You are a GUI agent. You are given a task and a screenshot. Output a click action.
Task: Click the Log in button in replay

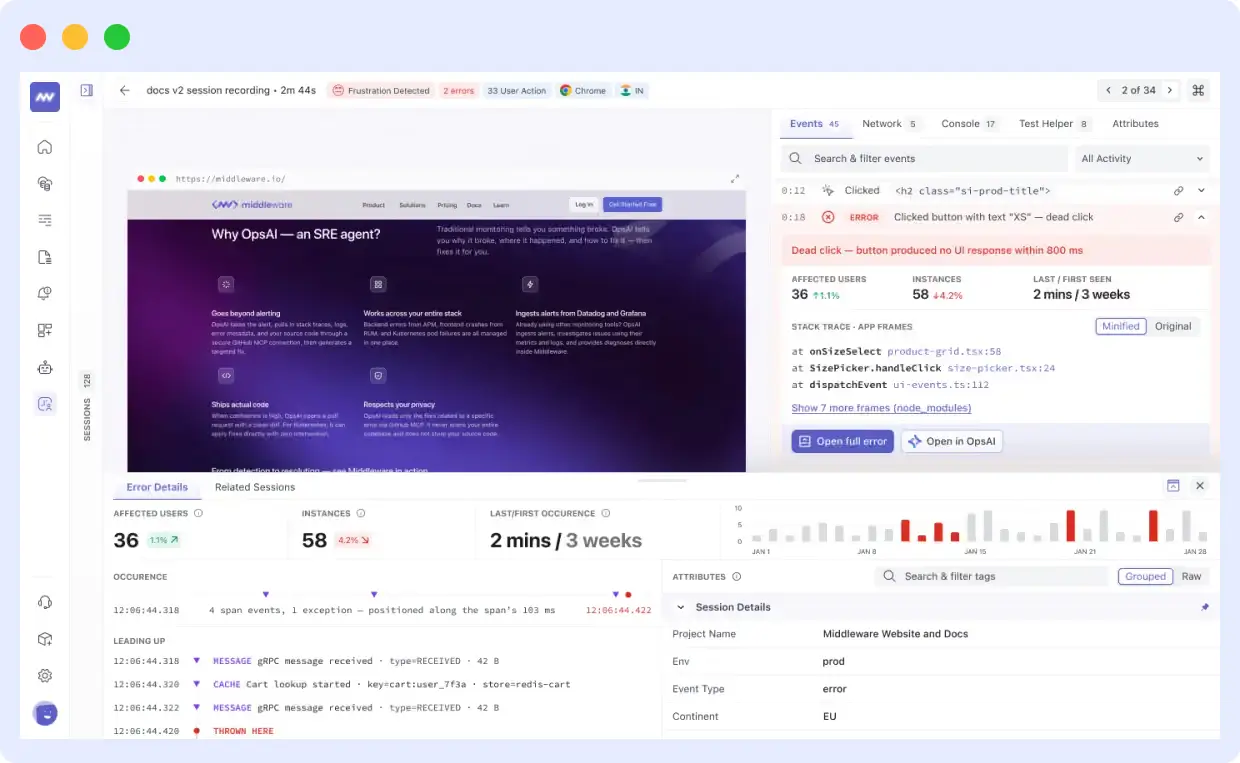point(584,204)
